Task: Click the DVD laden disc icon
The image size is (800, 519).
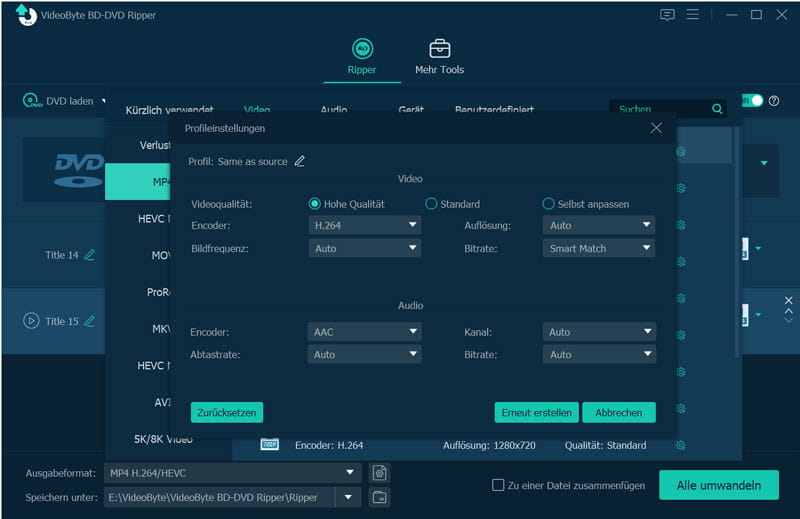Action: pos(32,101)
